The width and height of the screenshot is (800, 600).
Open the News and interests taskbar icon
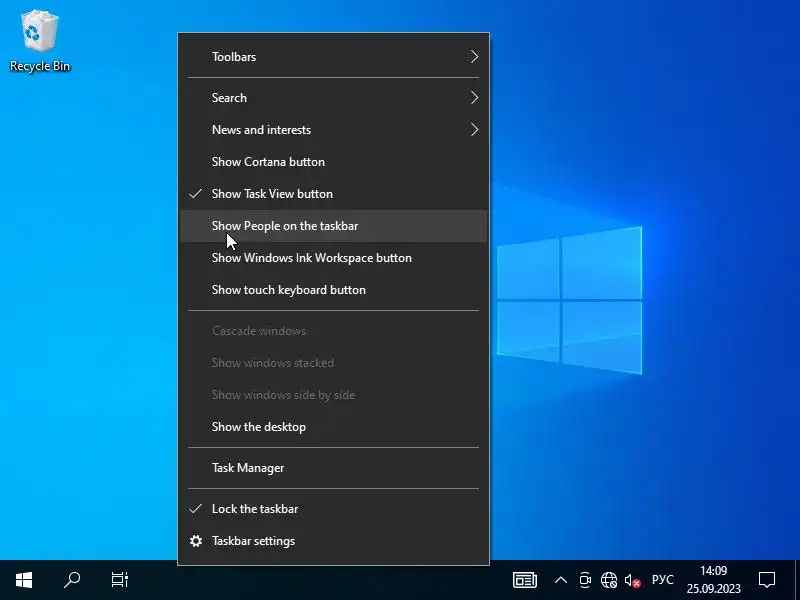pyautogui.click(x=524, y=580)
